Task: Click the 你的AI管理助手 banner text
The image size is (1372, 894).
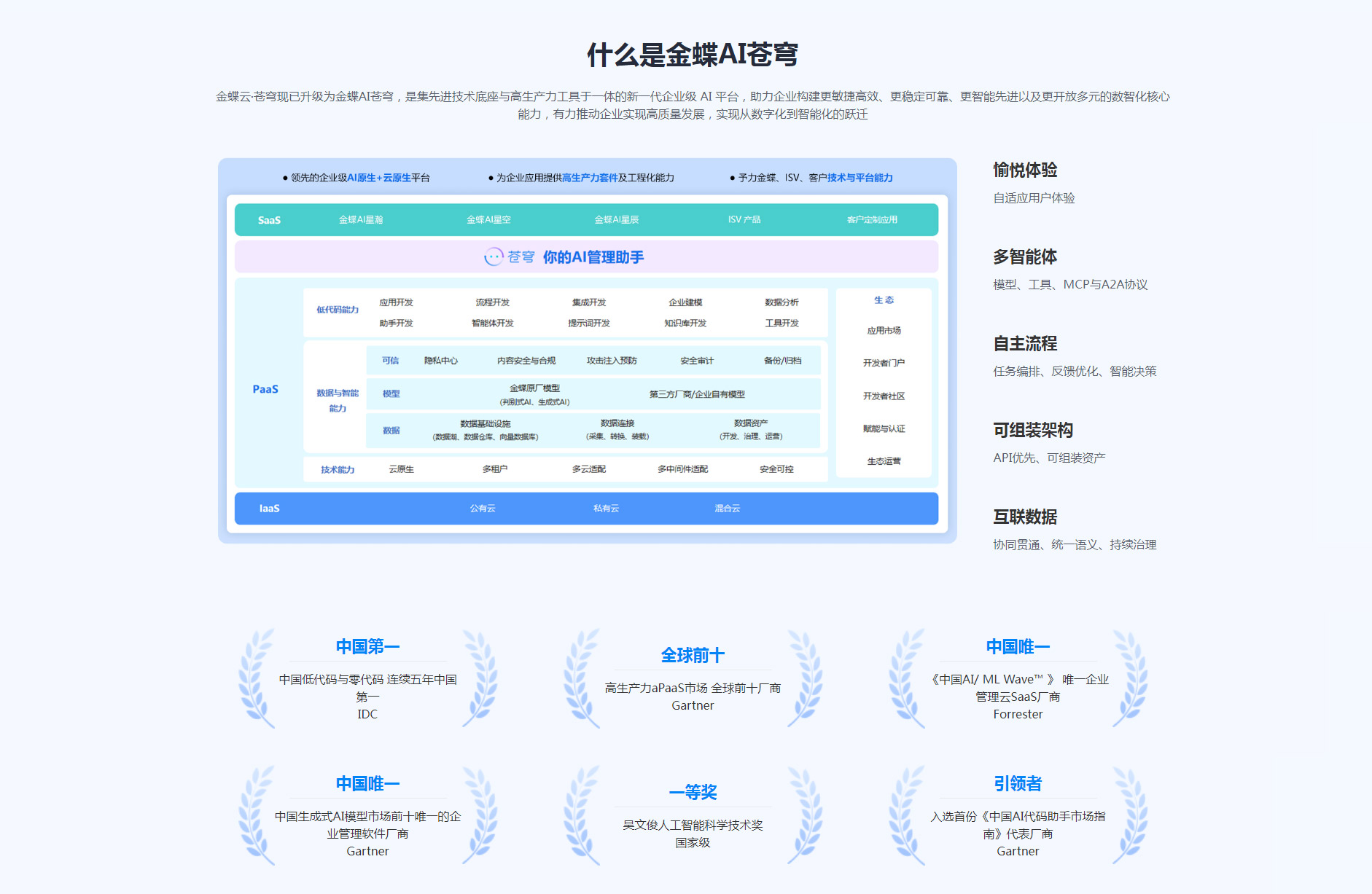Action: [x=593, y=257]
